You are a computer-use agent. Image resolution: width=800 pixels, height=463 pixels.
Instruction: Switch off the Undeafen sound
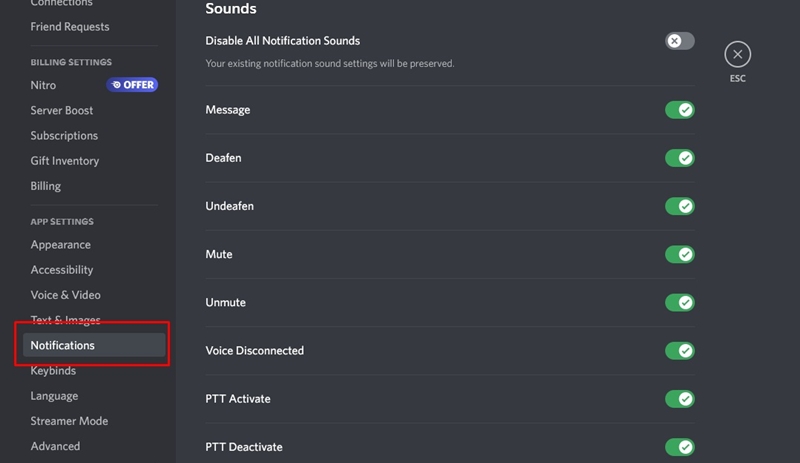pyautogui.click(x=680, y=206)
